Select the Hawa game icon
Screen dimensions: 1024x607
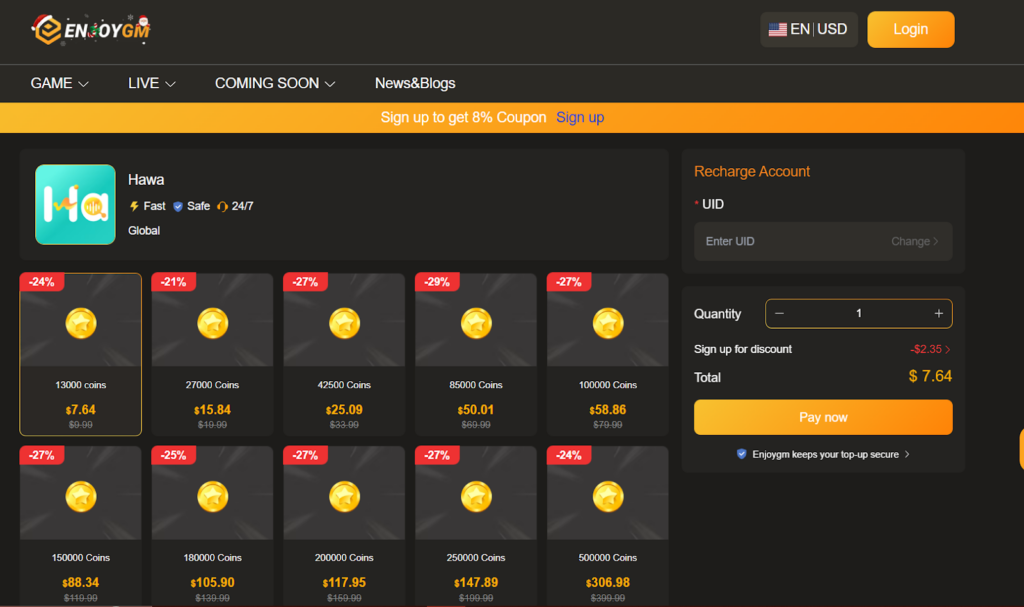(x=75, y=203)
